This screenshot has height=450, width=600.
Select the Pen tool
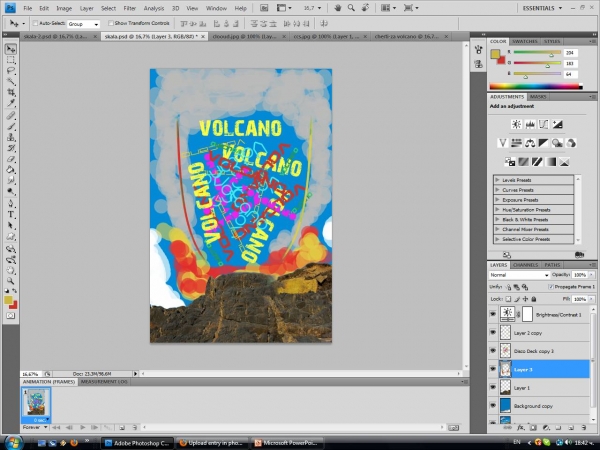click(x=11, y=204)
